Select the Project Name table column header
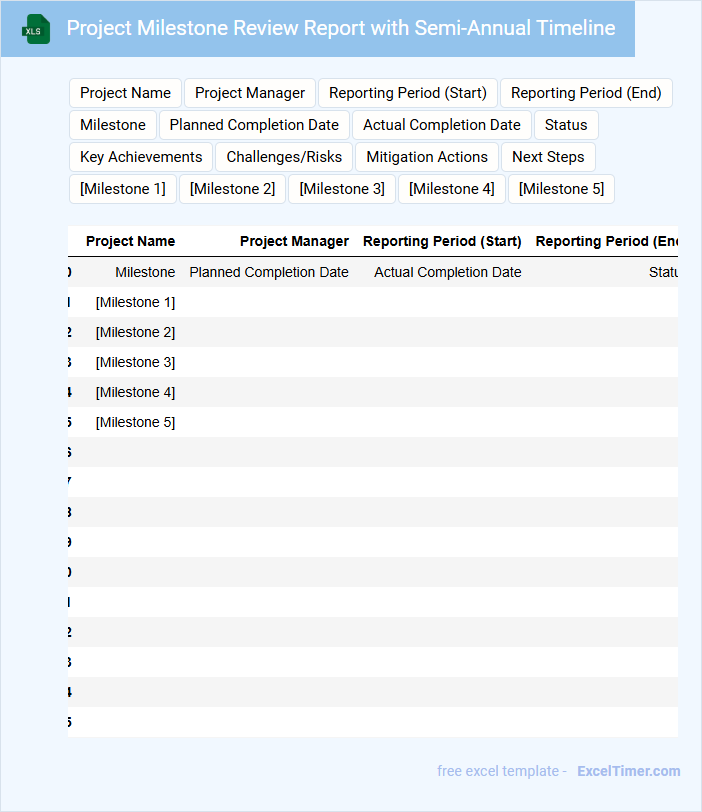 click(x=130, y=241)
